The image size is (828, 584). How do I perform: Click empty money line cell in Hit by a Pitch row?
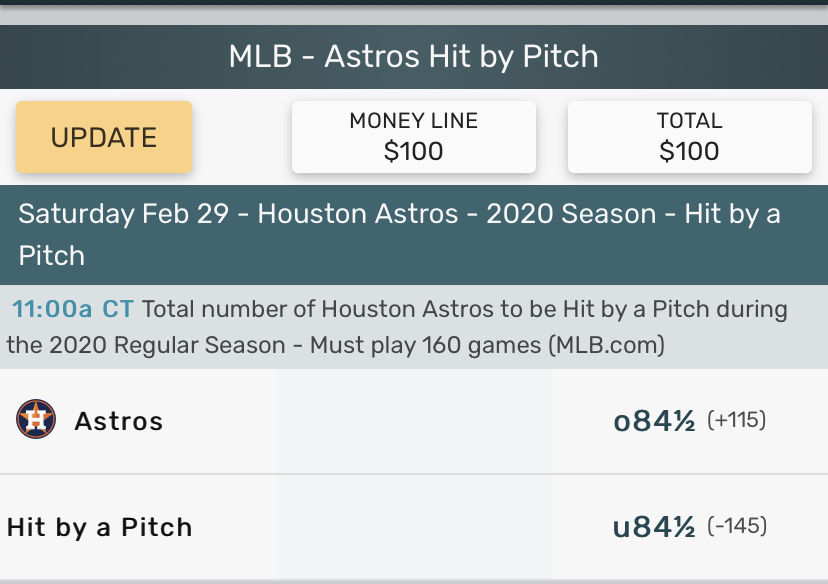414,526
